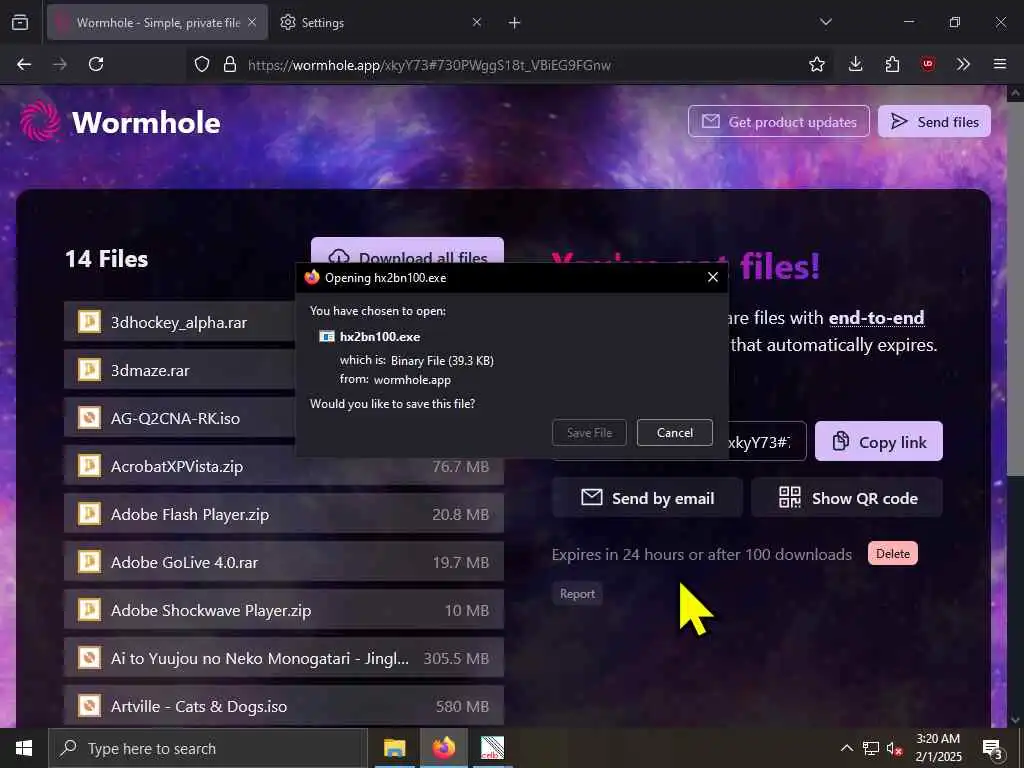Click the Delete button
Screen dimensions: 1024x768
coord(892,553)
